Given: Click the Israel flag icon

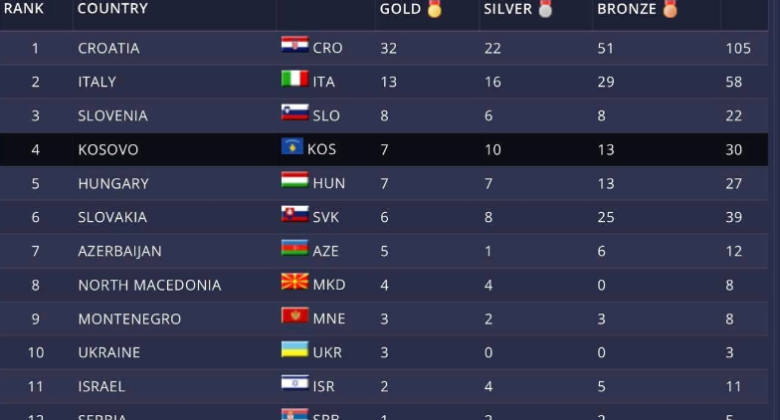Looking at the screenshot, I should click(x=294, y=383).
